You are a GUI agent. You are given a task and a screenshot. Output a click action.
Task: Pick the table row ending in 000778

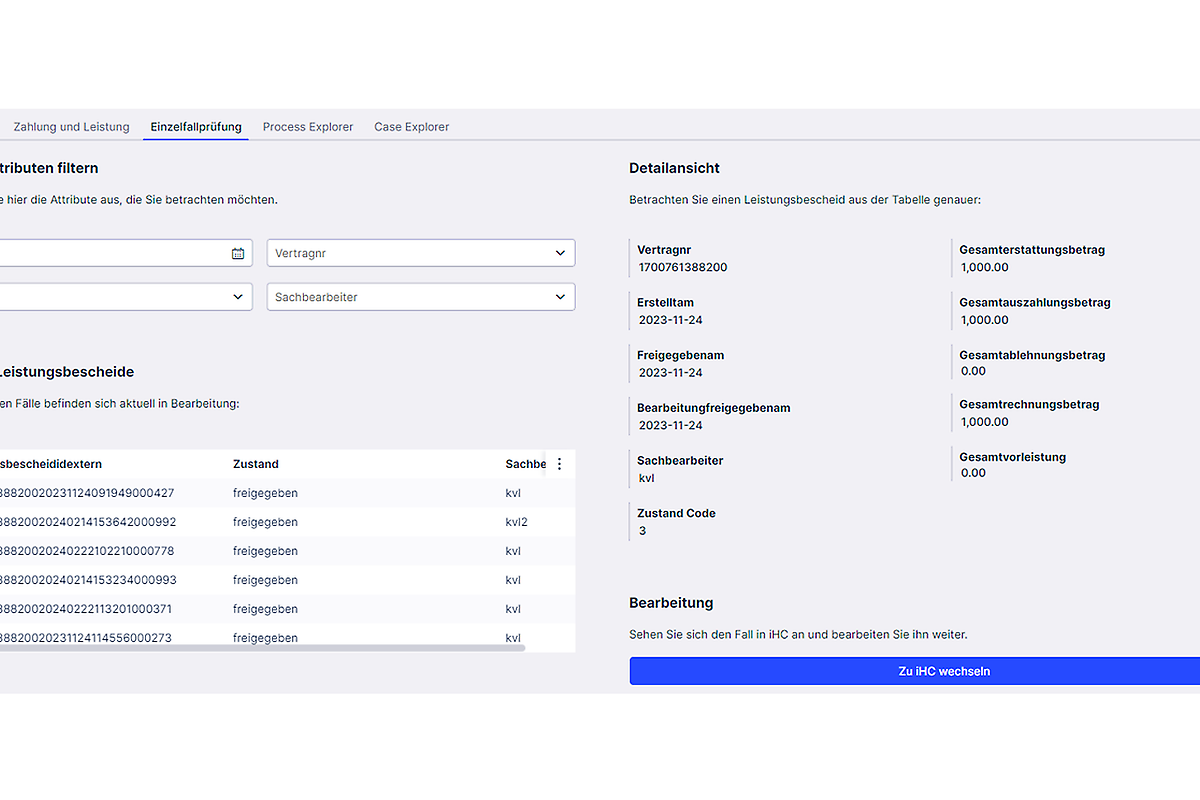point(88,551)
